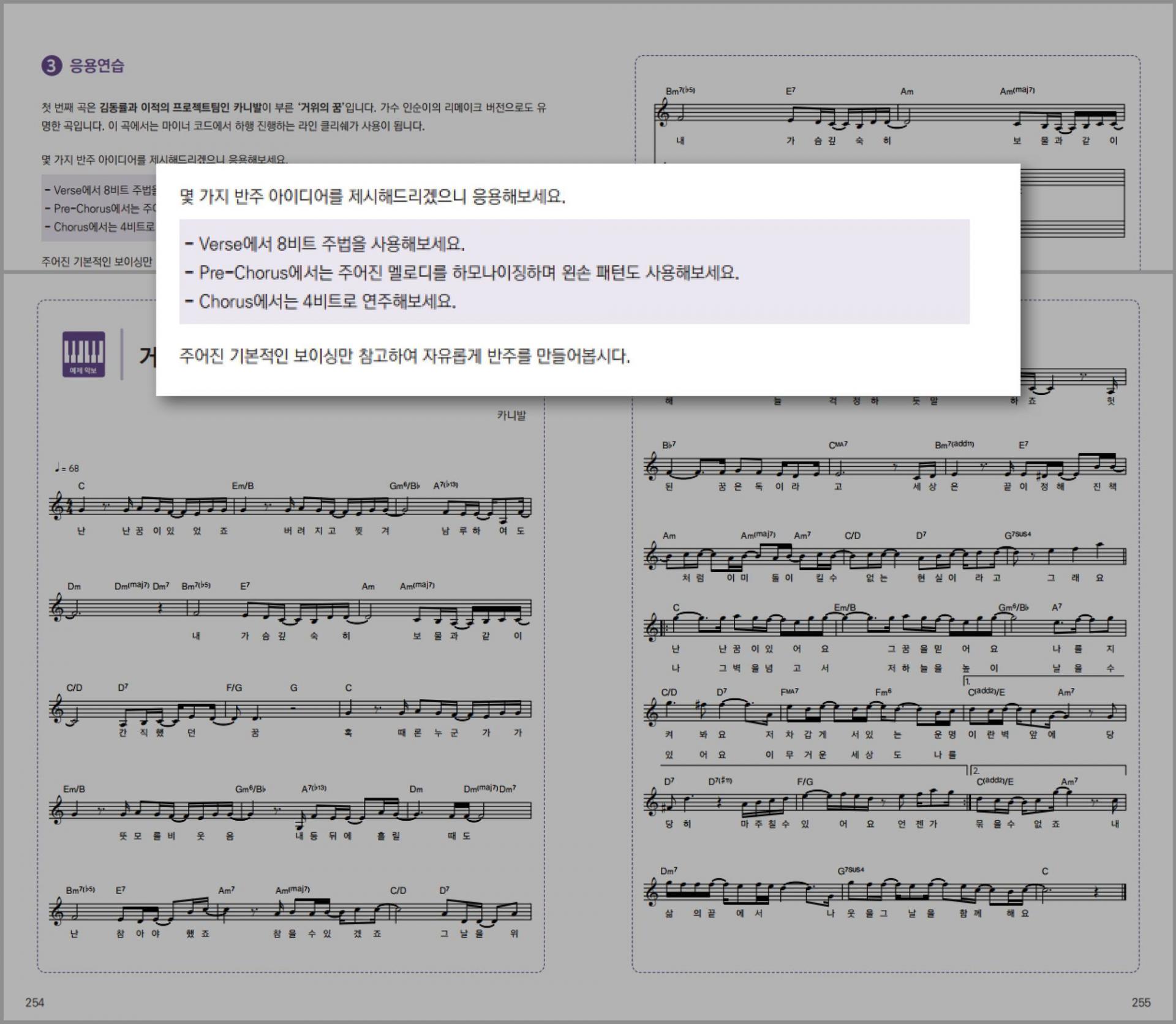Click the lyric '저 차갑게 서 있는'
1176x1024 pixels.
click(834, 734)
